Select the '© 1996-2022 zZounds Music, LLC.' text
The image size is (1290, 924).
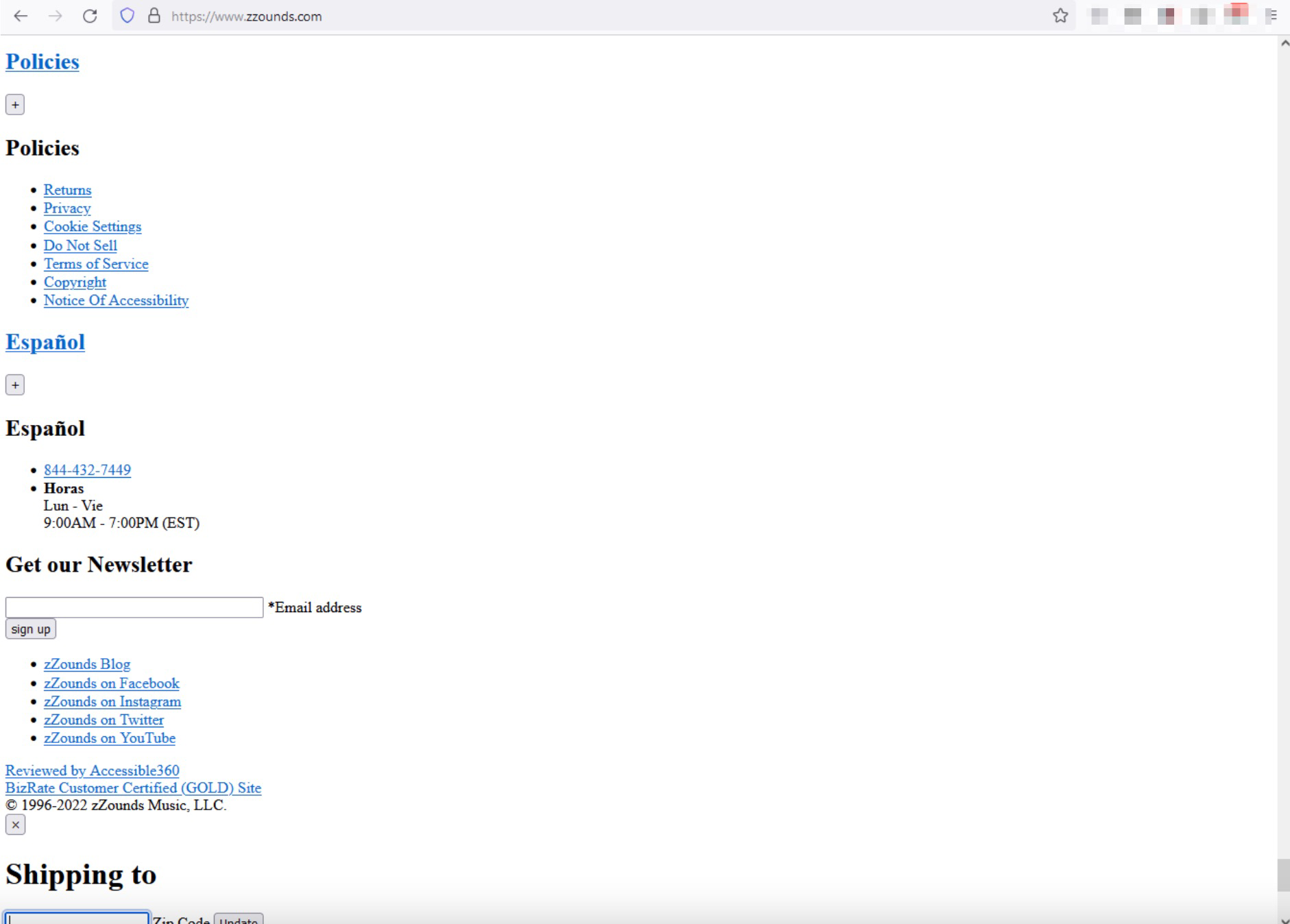[x=116, y=805]
